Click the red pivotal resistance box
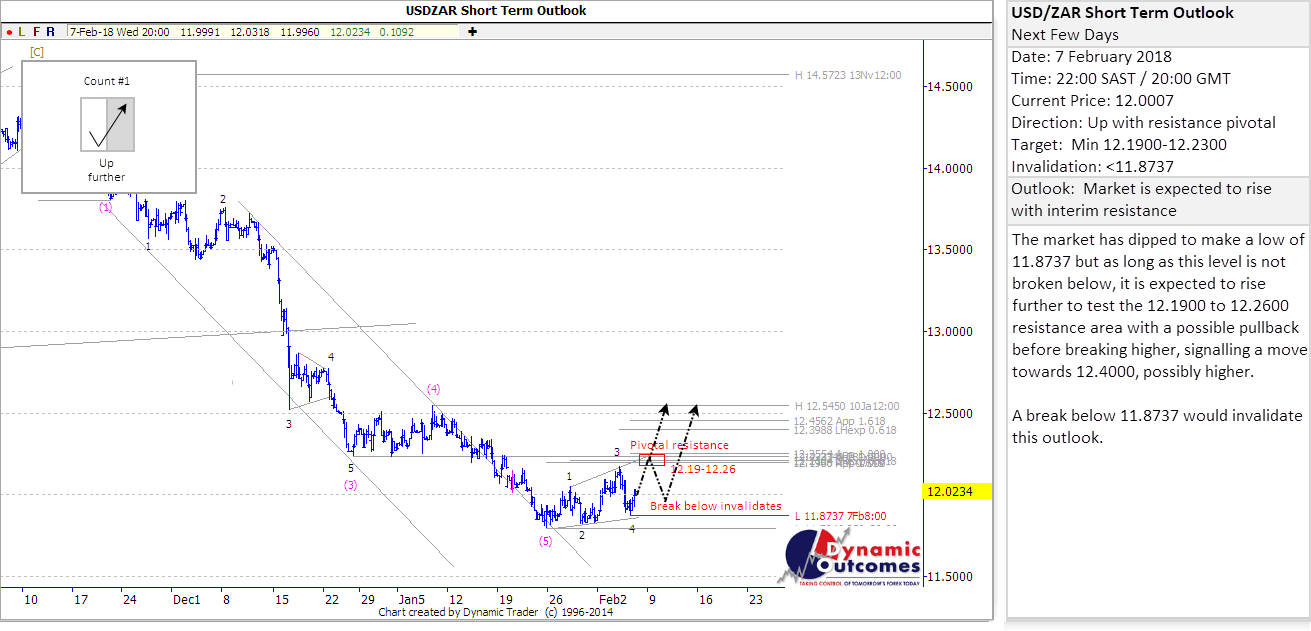Viewport: 1311px width, 631px height. [652, 459]
